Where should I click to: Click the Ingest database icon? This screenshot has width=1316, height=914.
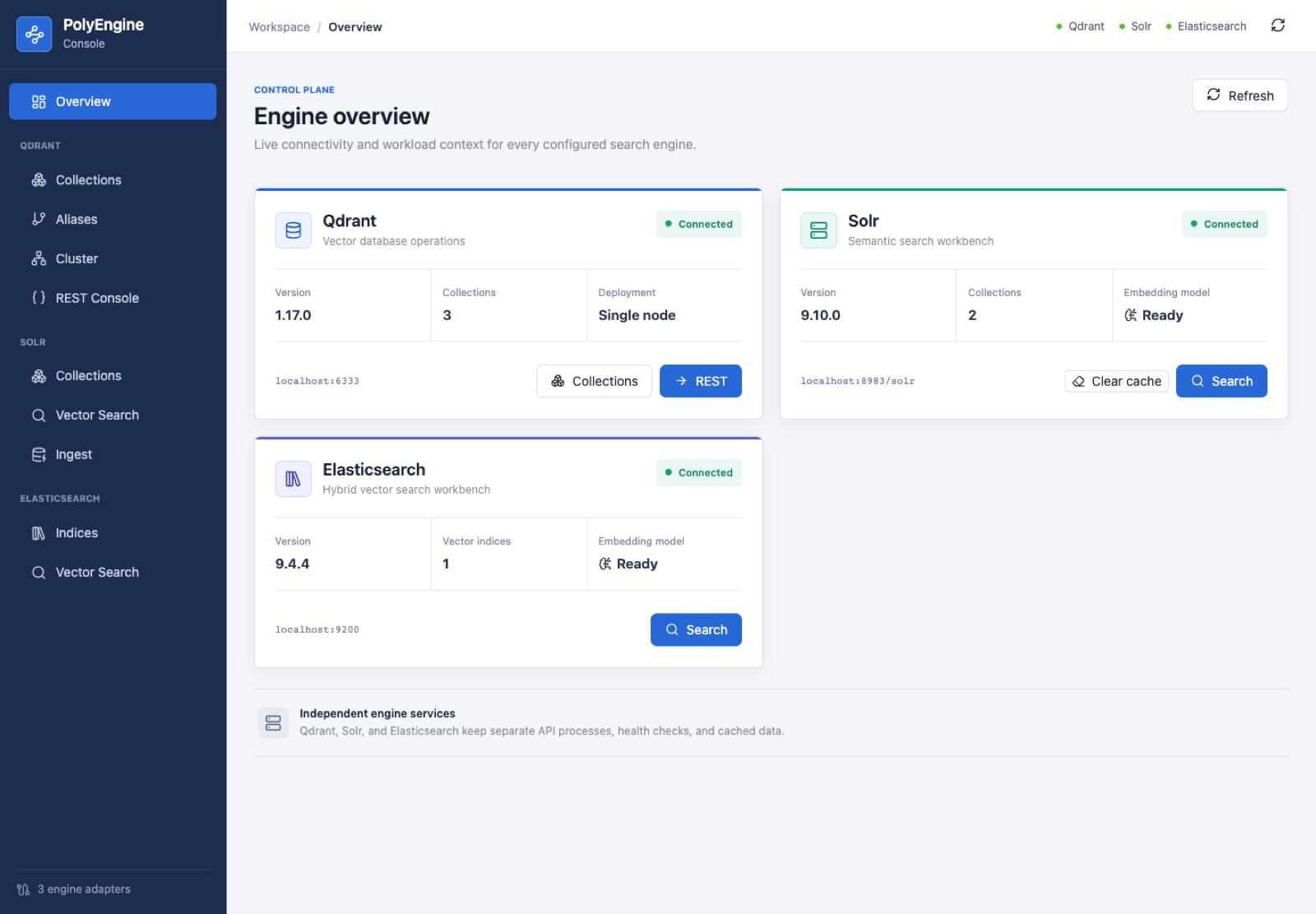coord(39,454)
